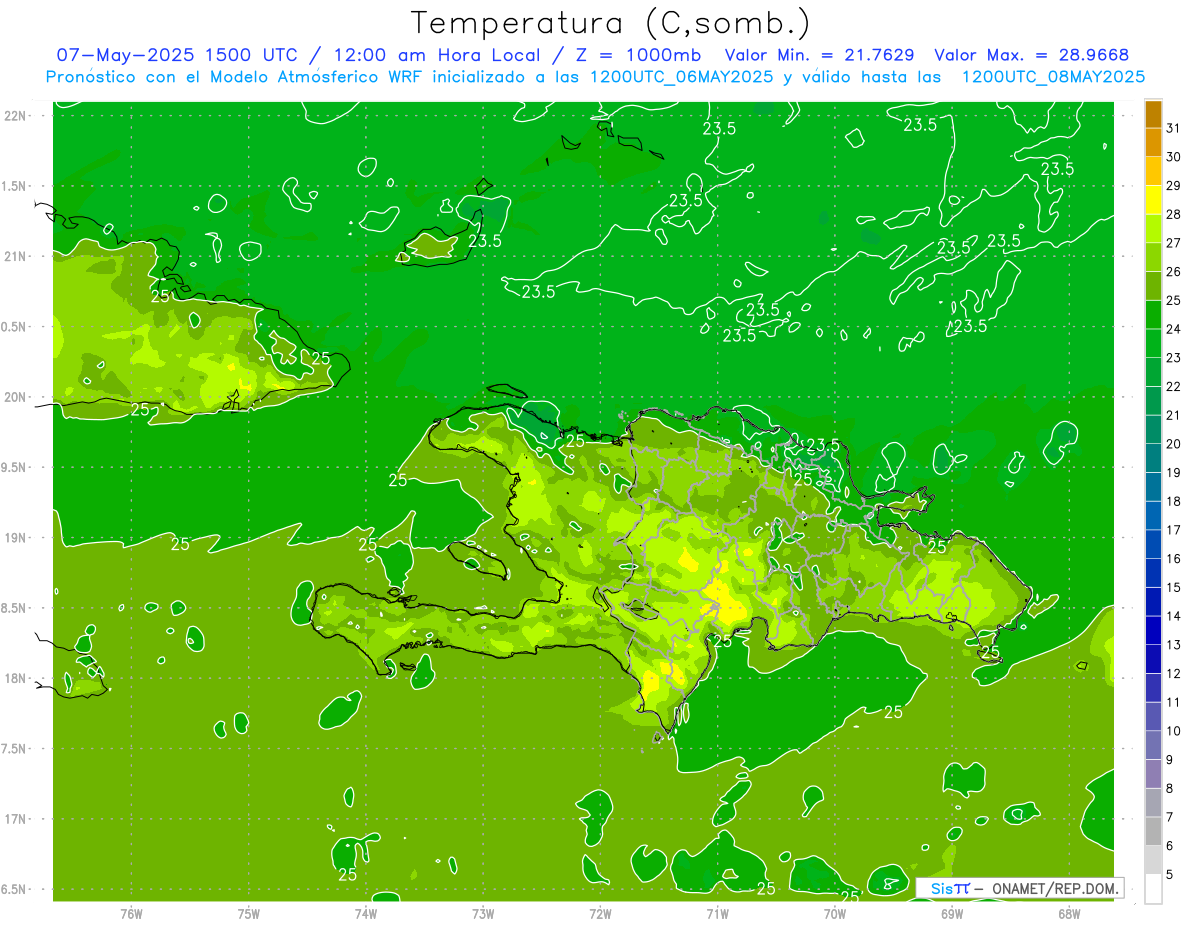Click the '71W' longitude axis label
Viewport: 1200px width, 927px height.
point(717,914)
